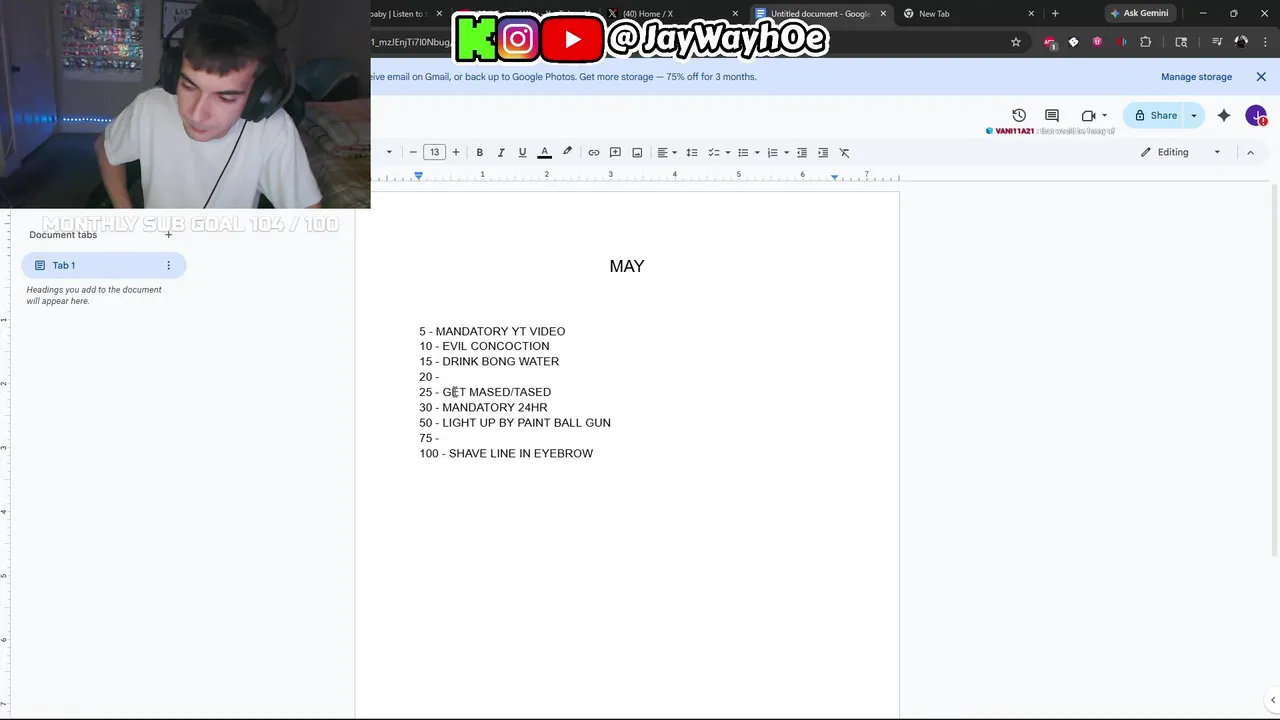The image size is (1280, 720).
Task: Click the line '30 - MANDATORY 24HR'
Action: point(483,407)
